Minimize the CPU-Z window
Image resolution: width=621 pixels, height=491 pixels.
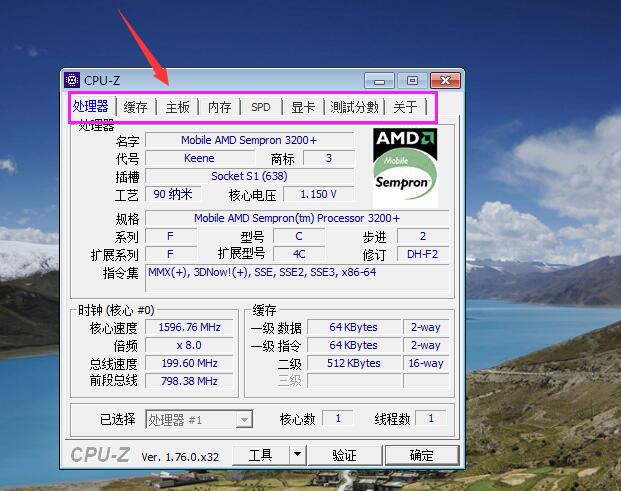(x=379, y=81)
